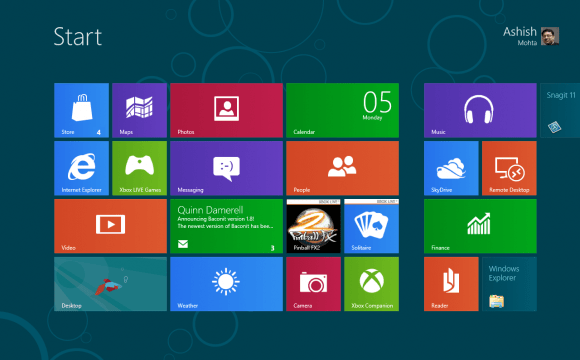Open the Music tile
This screenshot has width=580, height=360.
point(480,110)
